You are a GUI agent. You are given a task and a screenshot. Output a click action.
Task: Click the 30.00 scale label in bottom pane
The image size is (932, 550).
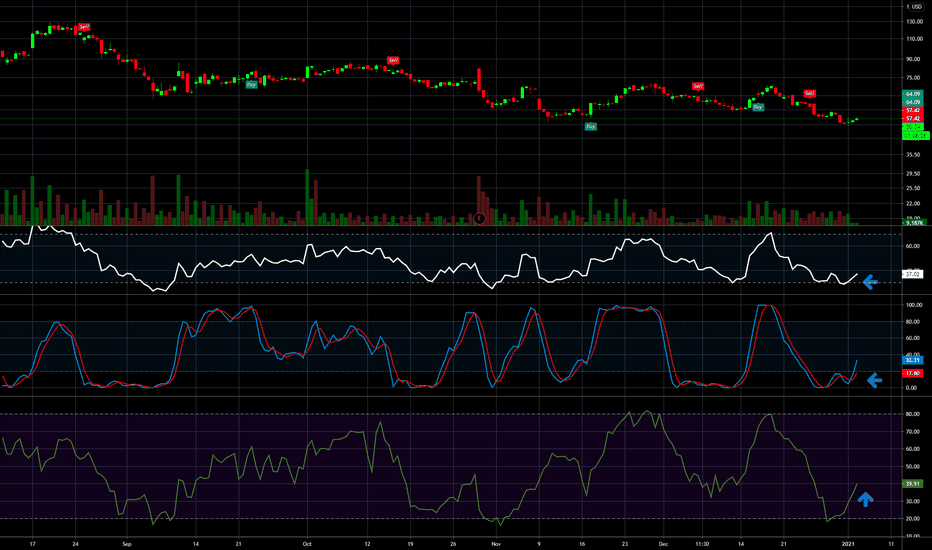[913, 501]
